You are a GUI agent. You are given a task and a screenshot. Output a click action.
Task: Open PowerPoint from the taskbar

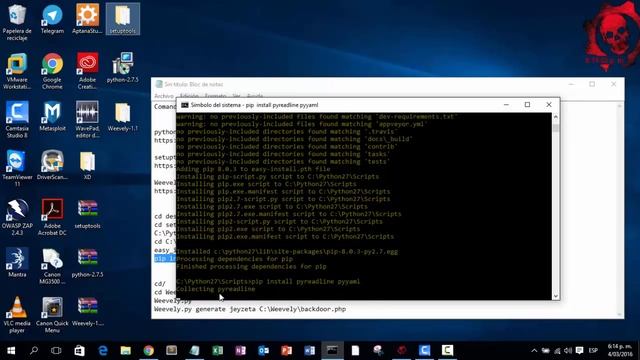[x=287, y=350]
